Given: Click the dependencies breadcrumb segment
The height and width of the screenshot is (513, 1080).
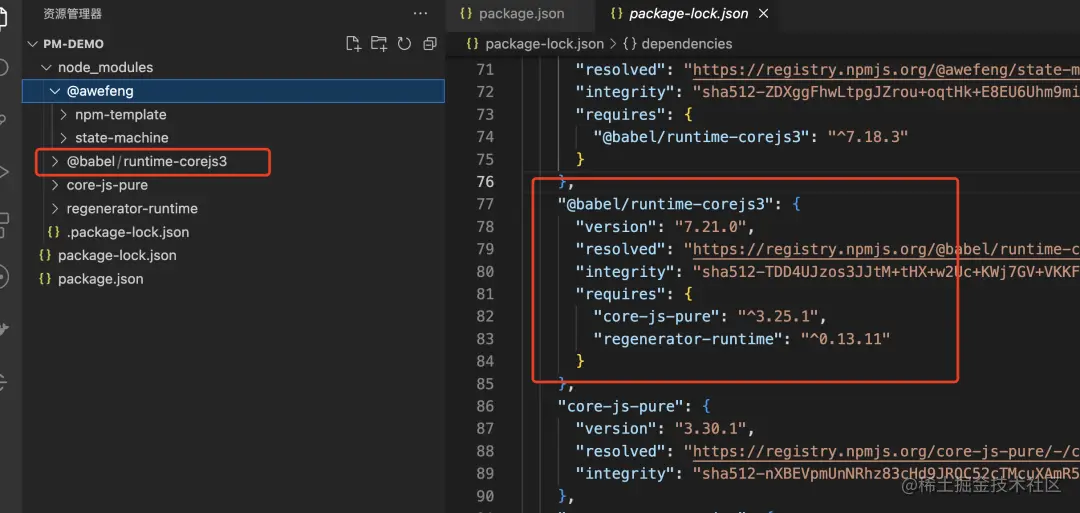Looking at the screenshot, I should (x=687, y=44).
